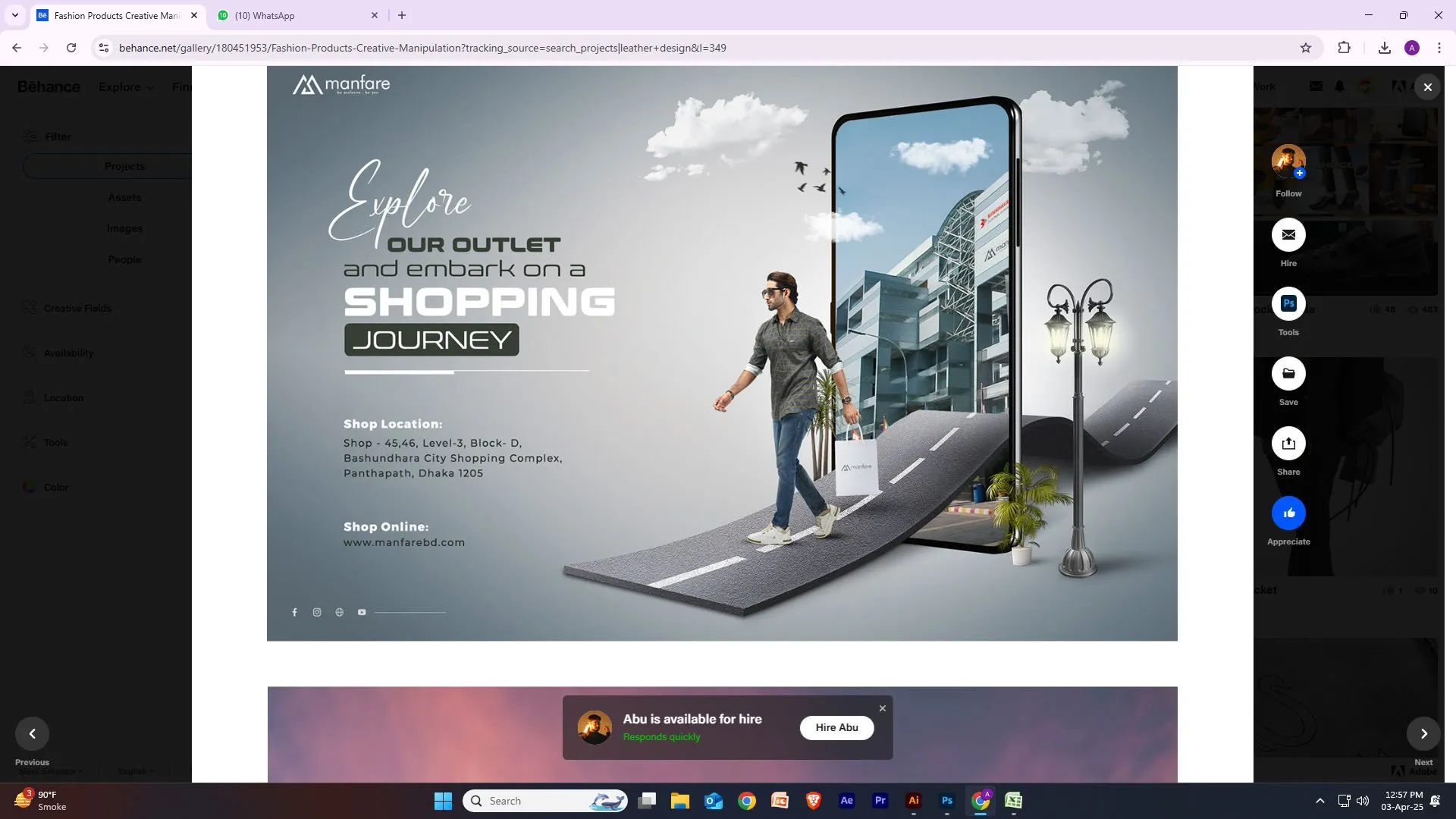Viewport: 1456px width, 819px height.
Task: Open File Explorer from taskbar
Action: [x=679, y=801]
